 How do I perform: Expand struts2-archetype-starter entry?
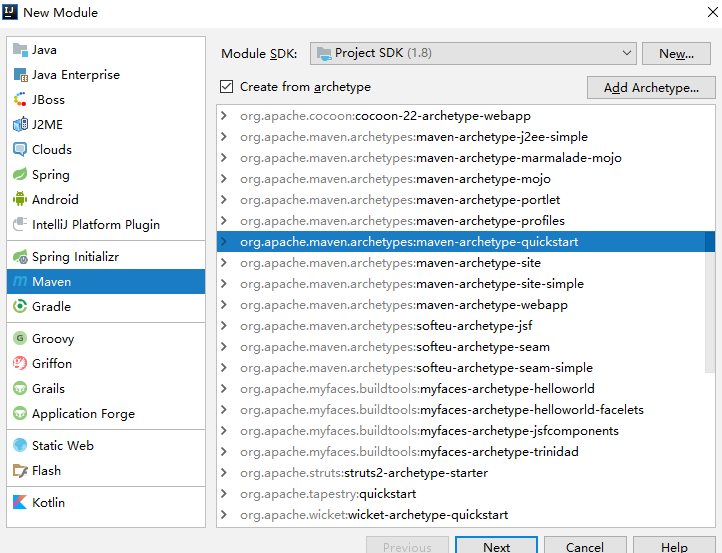click(x=224, y=472)
